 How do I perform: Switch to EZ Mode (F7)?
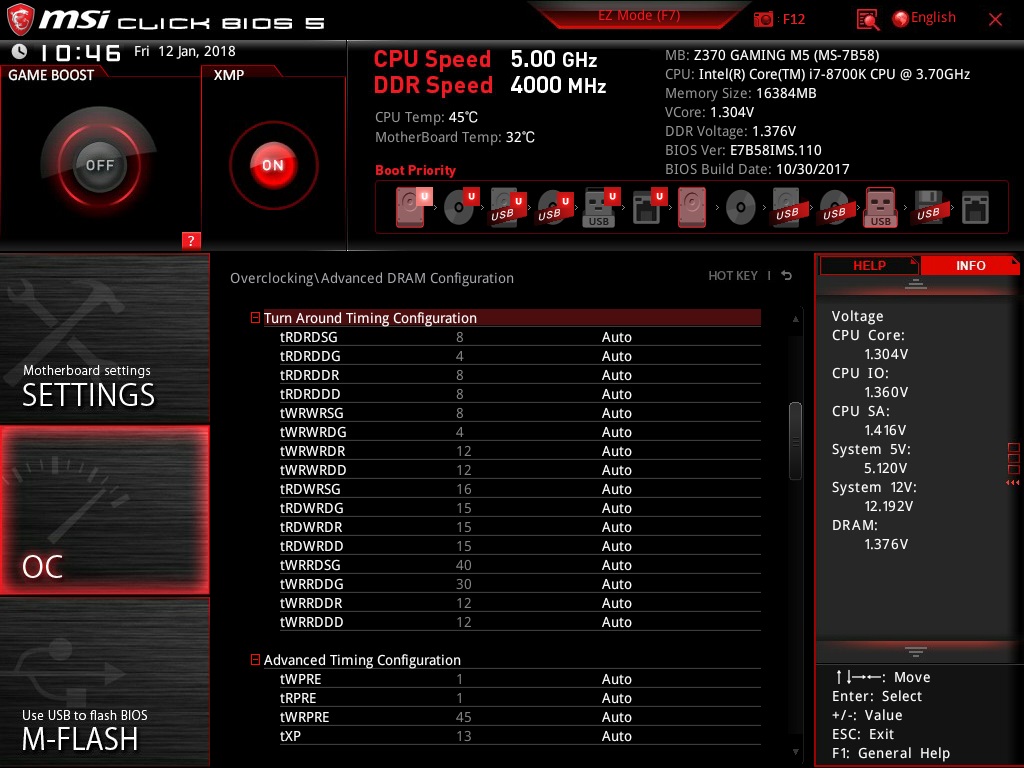pos(639,15)
